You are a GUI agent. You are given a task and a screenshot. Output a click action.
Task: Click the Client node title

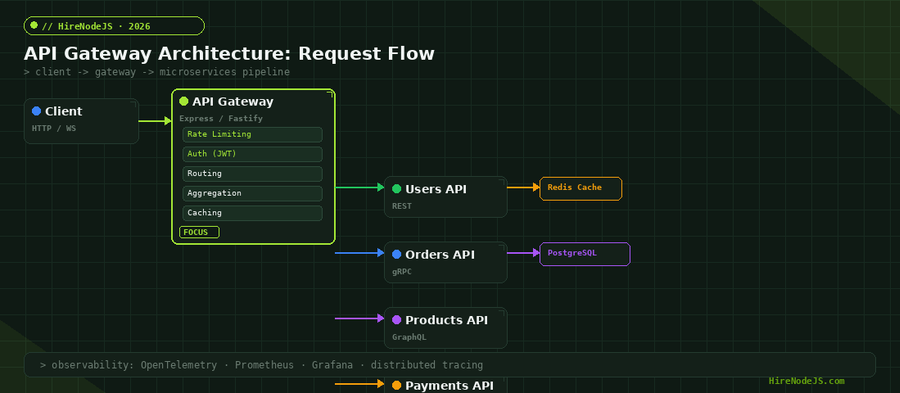[x=64, y=111]
